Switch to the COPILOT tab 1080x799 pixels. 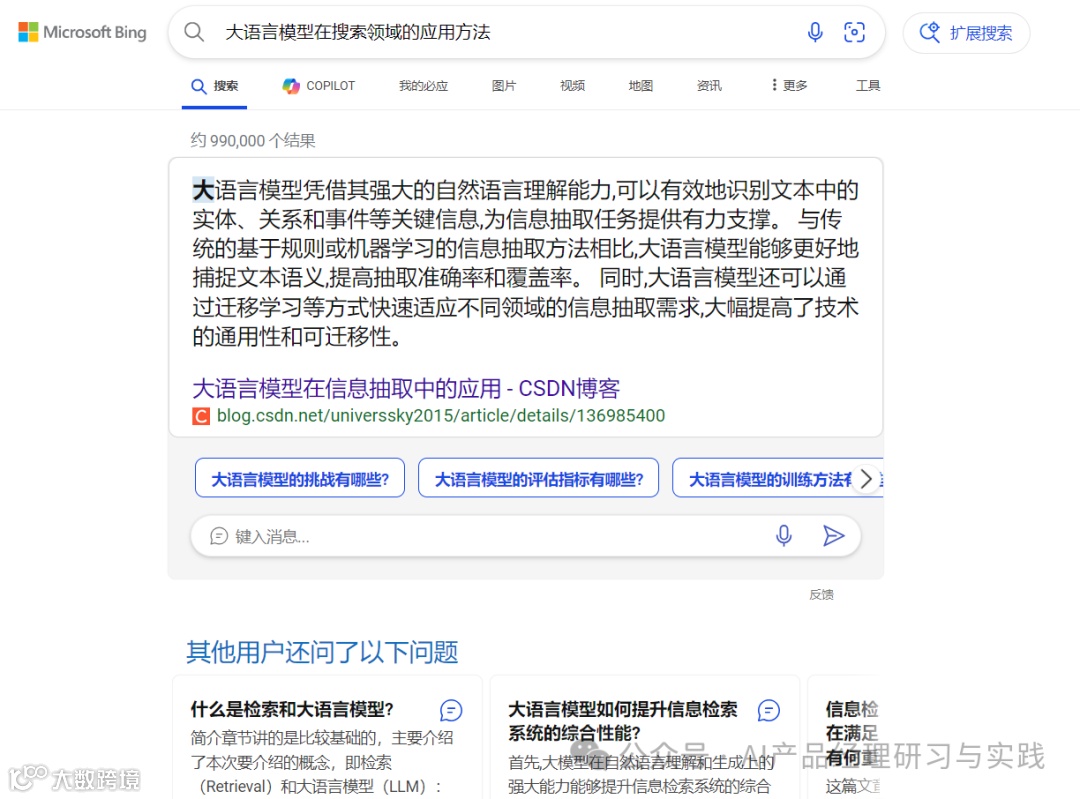click(318, 86)
